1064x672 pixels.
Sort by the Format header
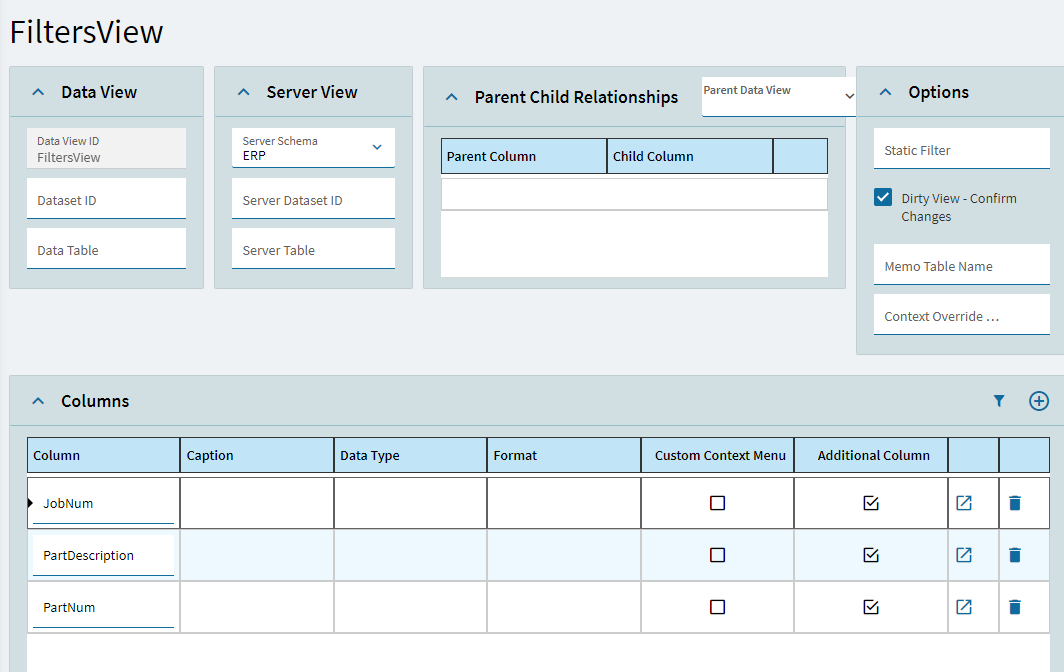[564, 455]
